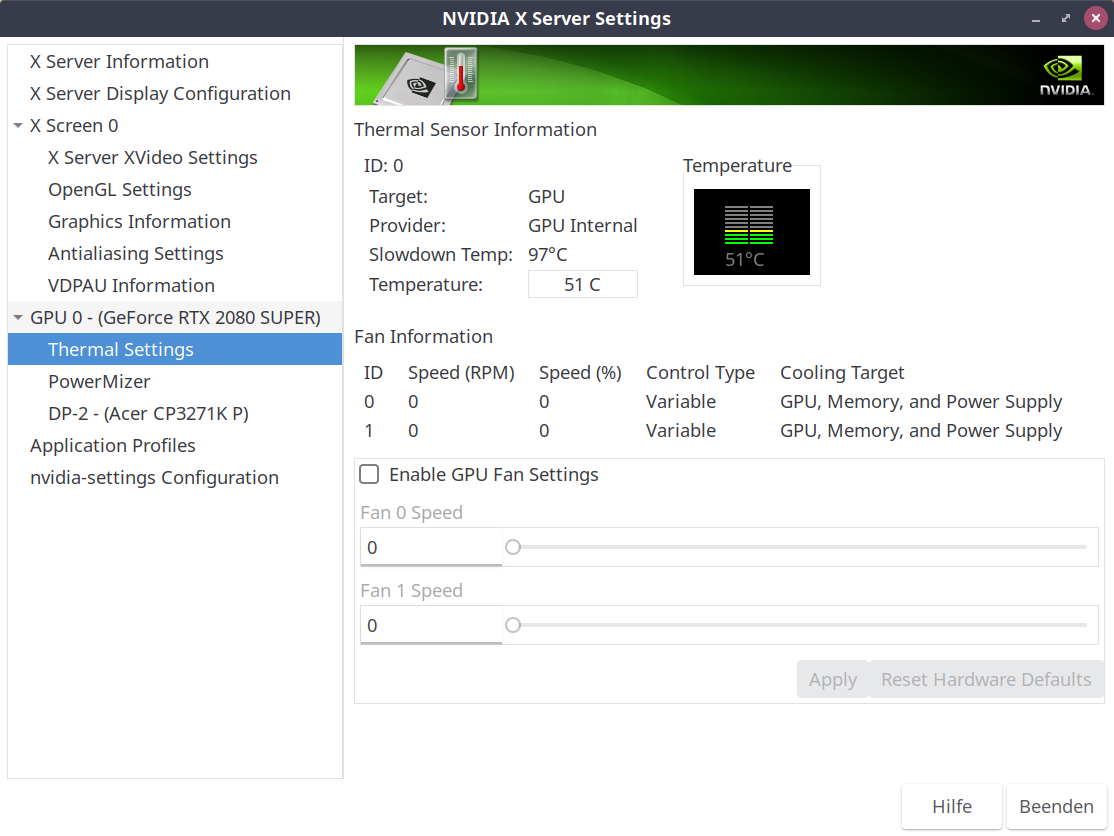
Task: Click the Provider value GPU Internal
Action: tap(583, 225)
